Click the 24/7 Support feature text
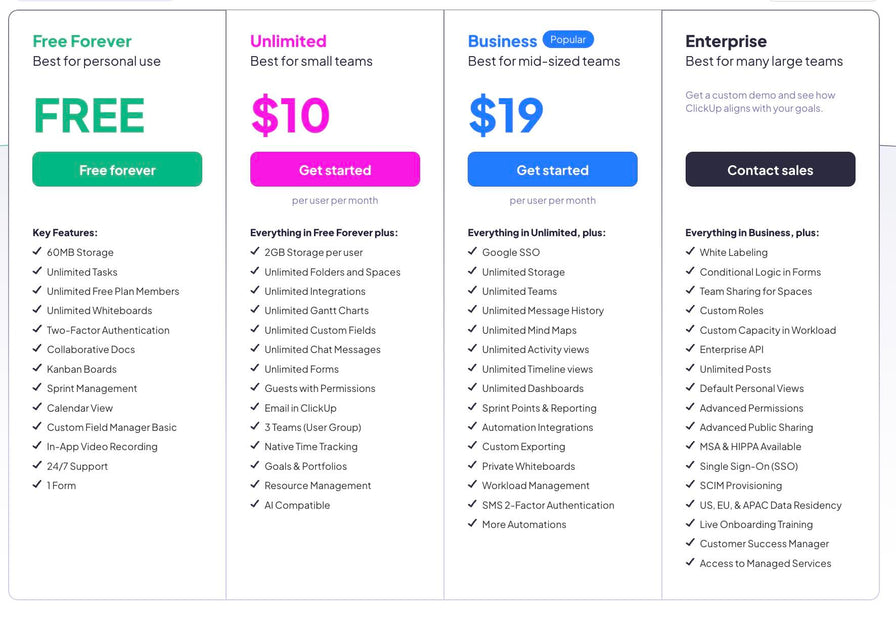This screenshot has height=618, width=896. (x=77, y=466)
